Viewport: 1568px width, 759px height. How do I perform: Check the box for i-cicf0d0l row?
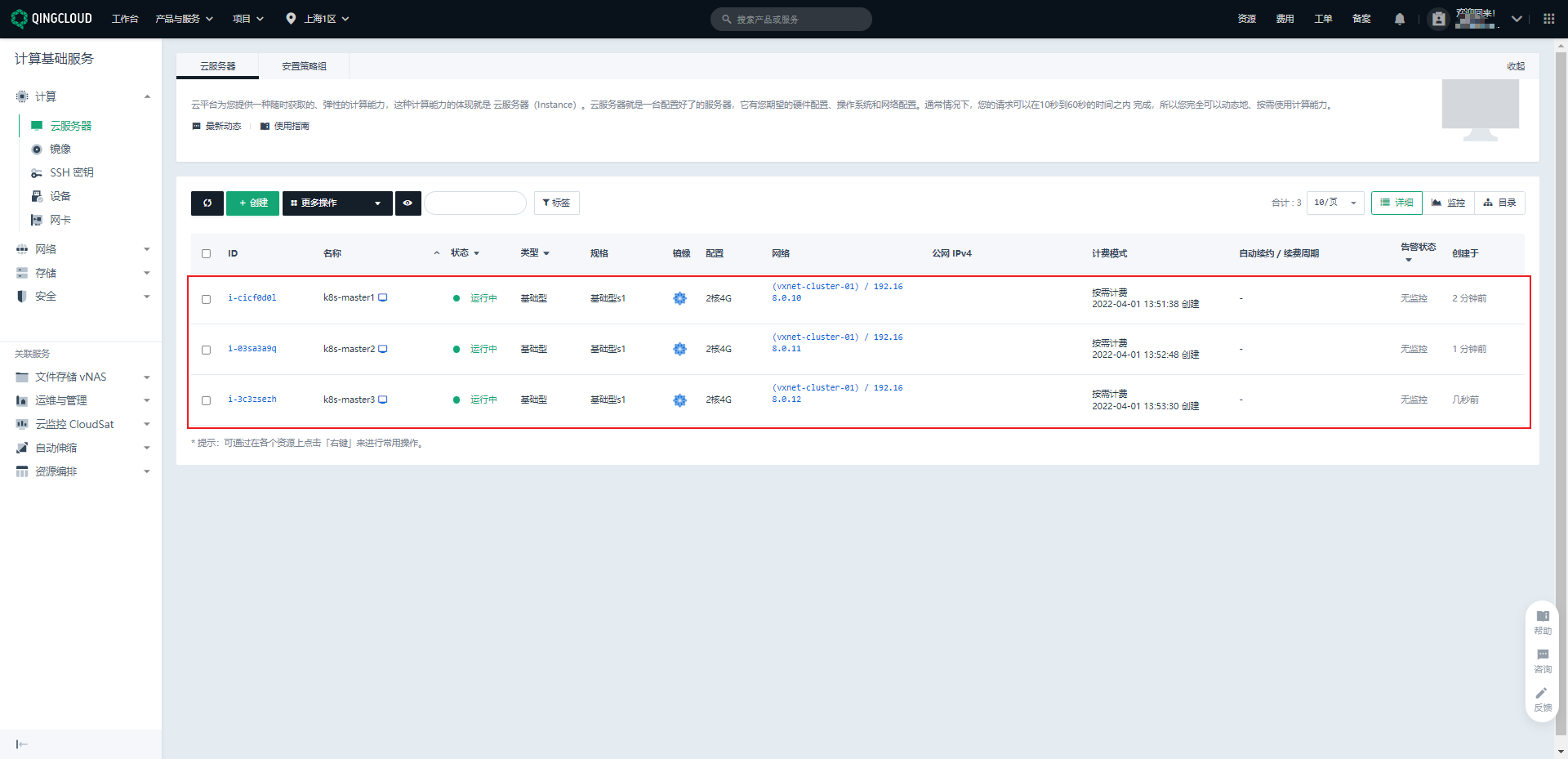click(x=207, y=300)
